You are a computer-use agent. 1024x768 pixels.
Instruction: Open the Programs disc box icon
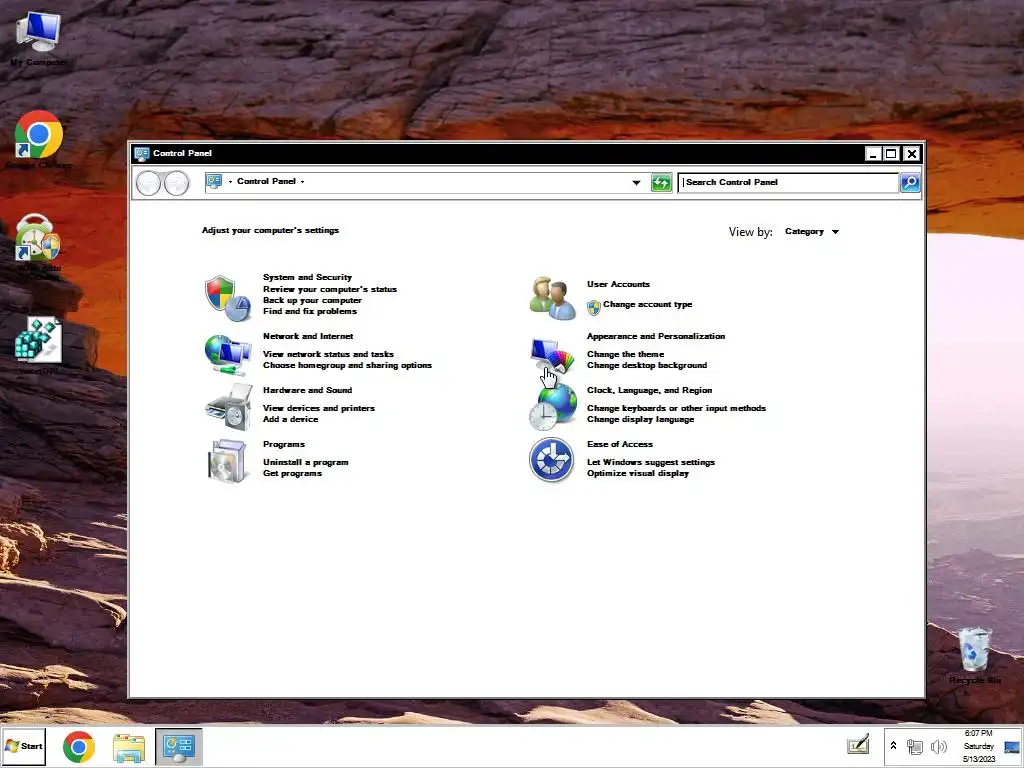(227, 461)
